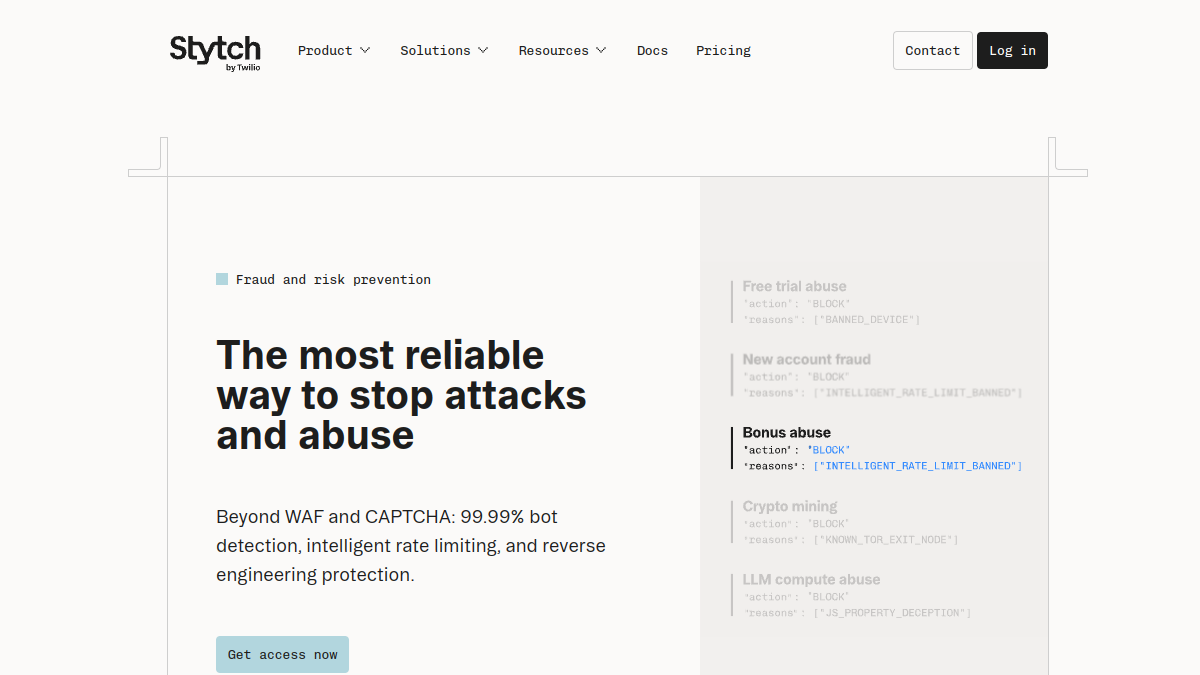Click the Fraud and risk prevention label
The height and width of the screenshot is (675, 1200).
pos(333,280)
